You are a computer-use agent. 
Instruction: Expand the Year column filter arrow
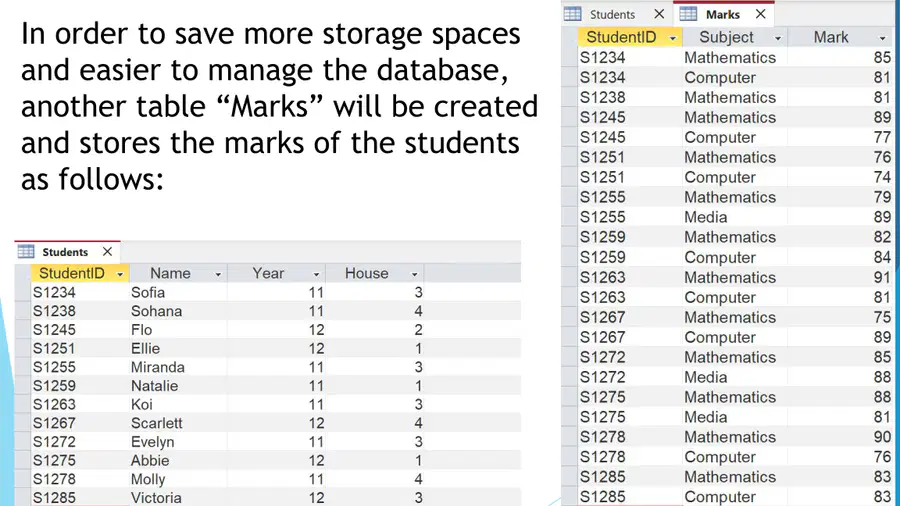pos(316,274)
